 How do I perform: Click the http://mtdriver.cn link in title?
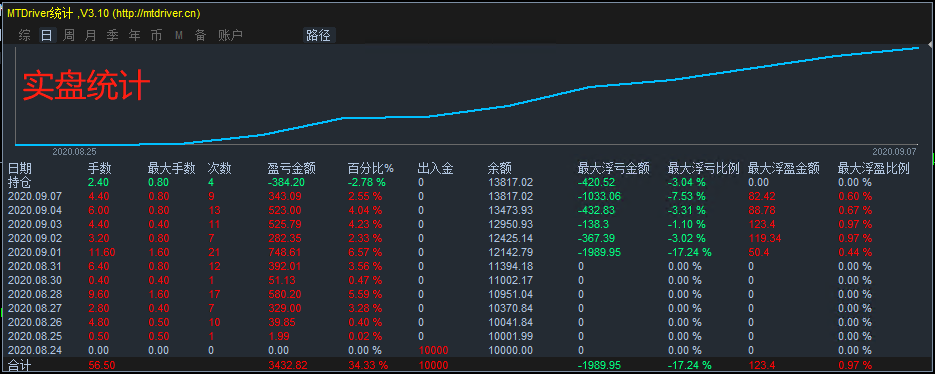click(156, 13)
